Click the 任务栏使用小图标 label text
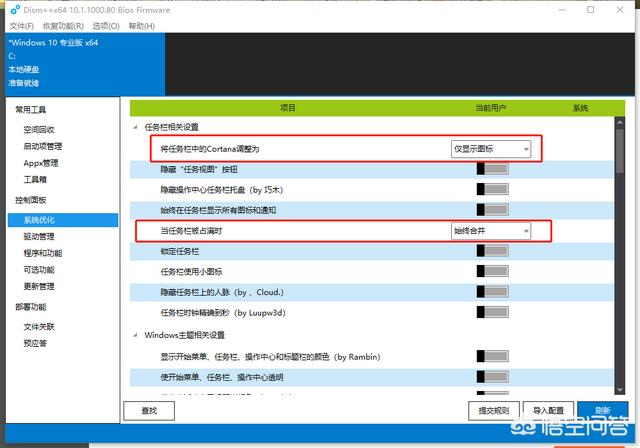 pyautogui.click(x=191, y=272)
